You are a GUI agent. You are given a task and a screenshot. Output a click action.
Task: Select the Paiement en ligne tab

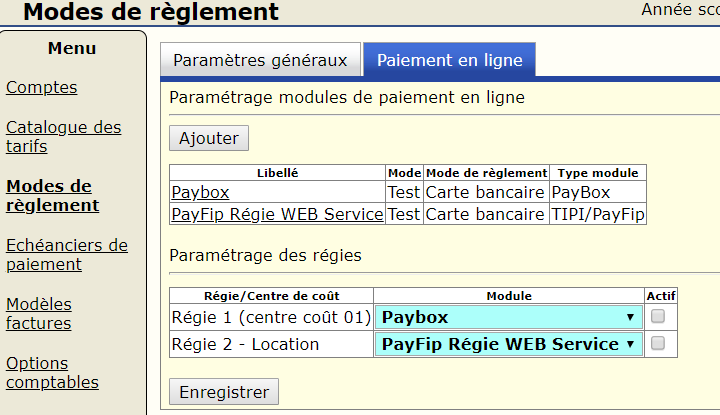click(449, 60)
